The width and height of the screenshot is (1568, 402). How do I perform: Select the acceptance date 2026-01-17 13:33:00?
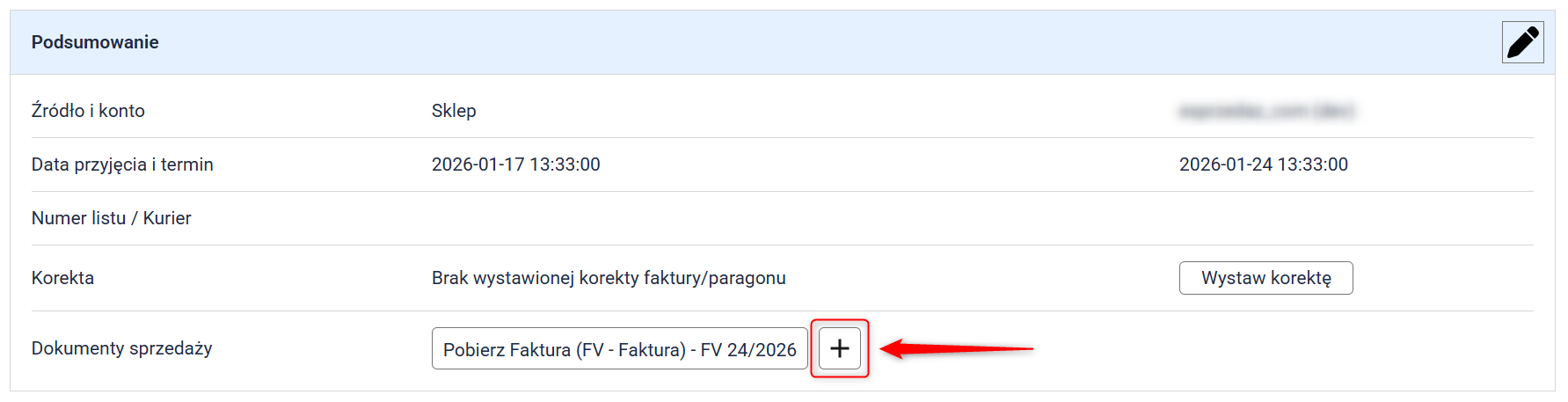click(x=515, y=164)
